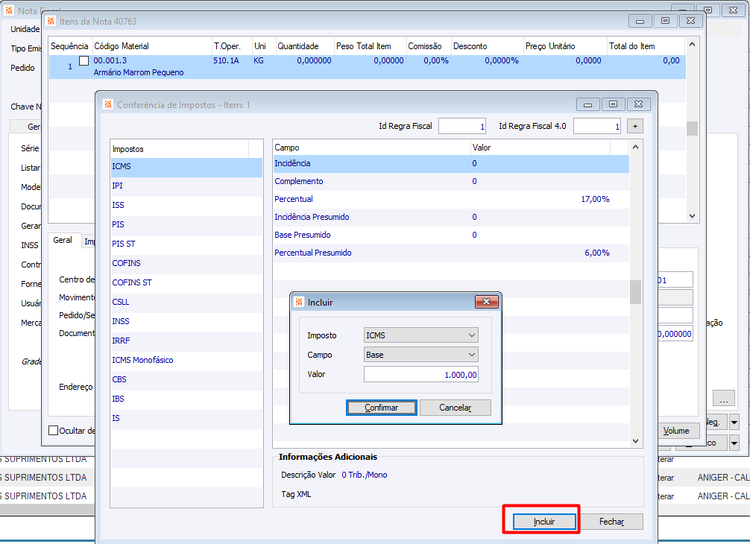Click Fechar button in Conferência de Impostos
750x544 pixels.
611,522
